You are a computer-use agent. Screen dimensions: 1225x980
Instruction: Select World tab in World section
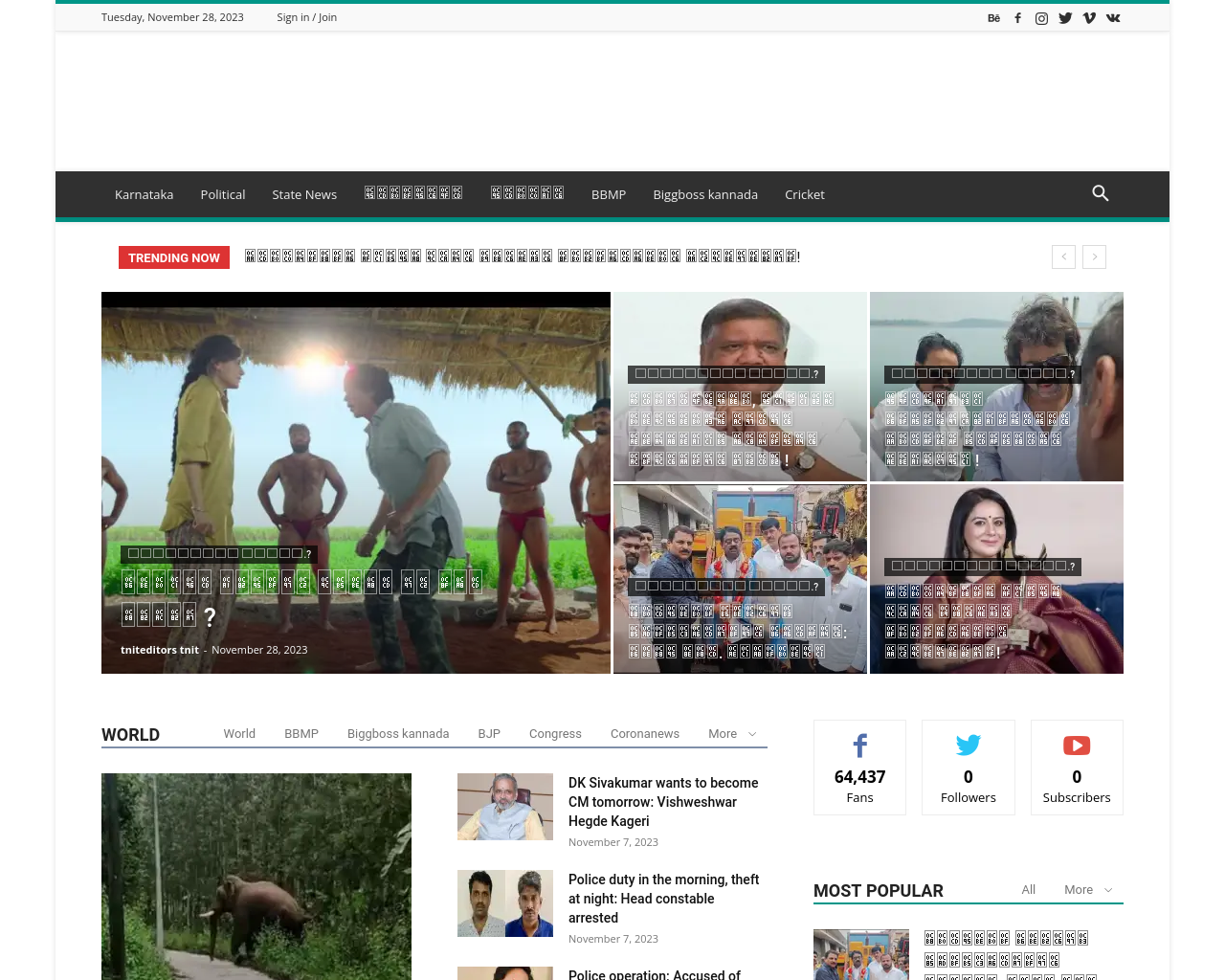(x=239, y=734)
